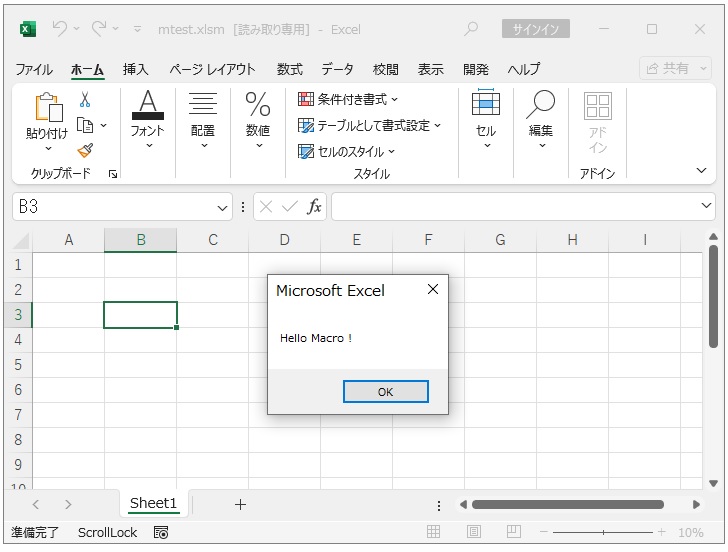Screen dimensions: 728x552
Task: Open the 配置 alignment group menu
Action: point(203,119)
